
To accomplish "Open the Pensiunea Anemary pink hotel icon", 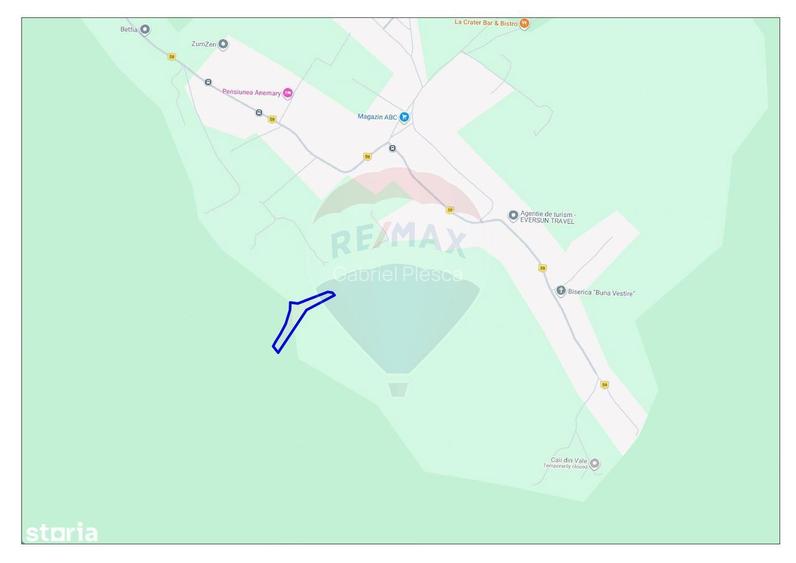I will [x=288, y=93].
